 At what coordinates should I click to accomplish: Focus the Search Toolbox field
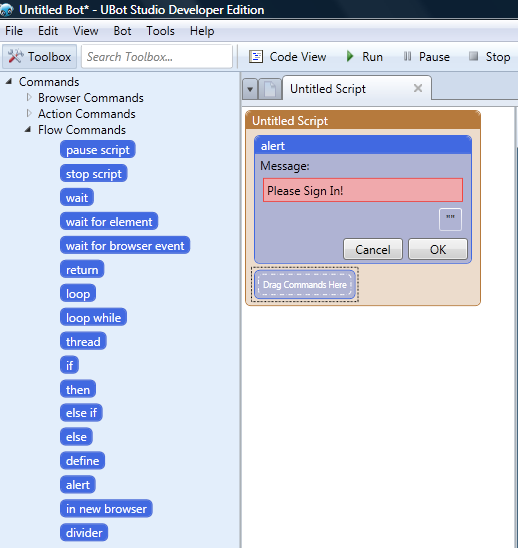[157, 57]
